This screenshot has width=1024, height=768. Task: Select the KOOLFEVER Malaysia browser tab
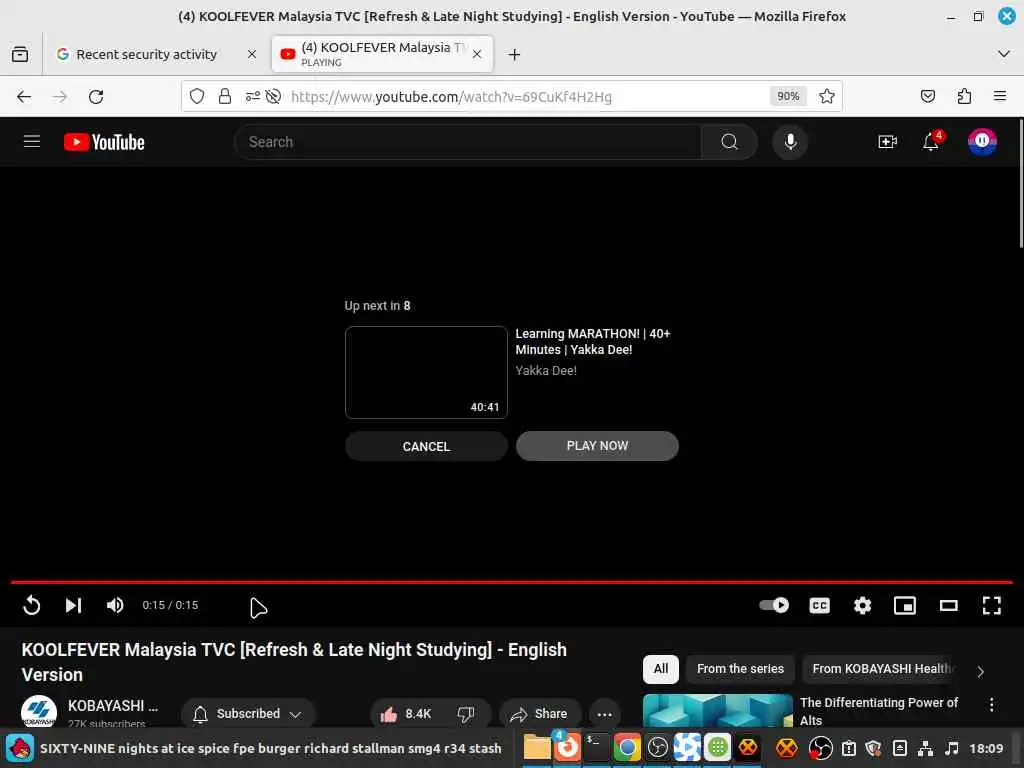(382, 54)
